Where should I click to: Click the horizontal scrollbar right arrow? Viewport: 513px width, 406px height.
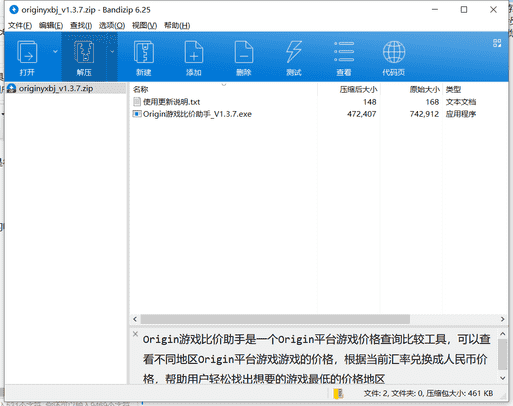click(502, 319)
